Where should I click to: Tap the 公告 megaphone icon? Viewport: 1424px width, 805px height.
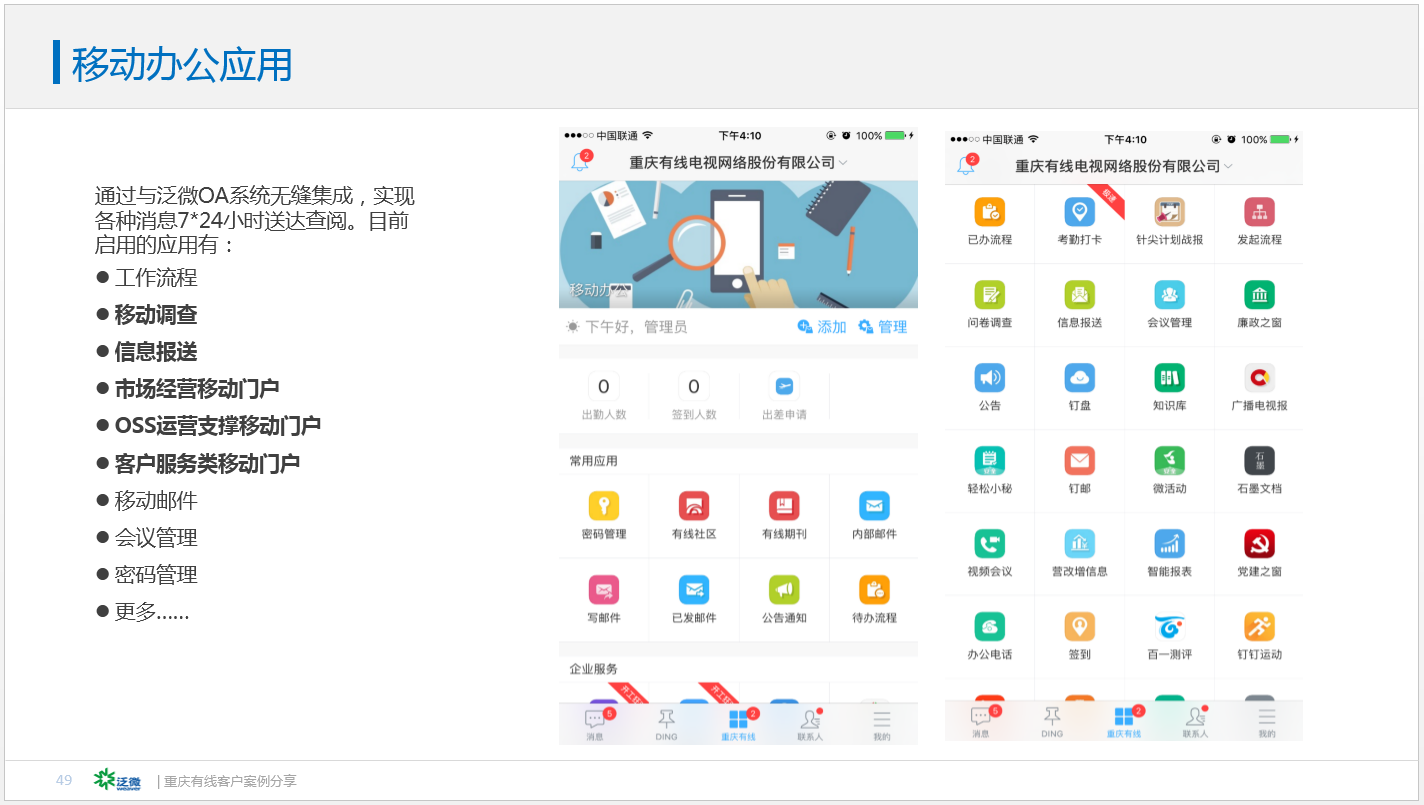click(x=989, y=378)
